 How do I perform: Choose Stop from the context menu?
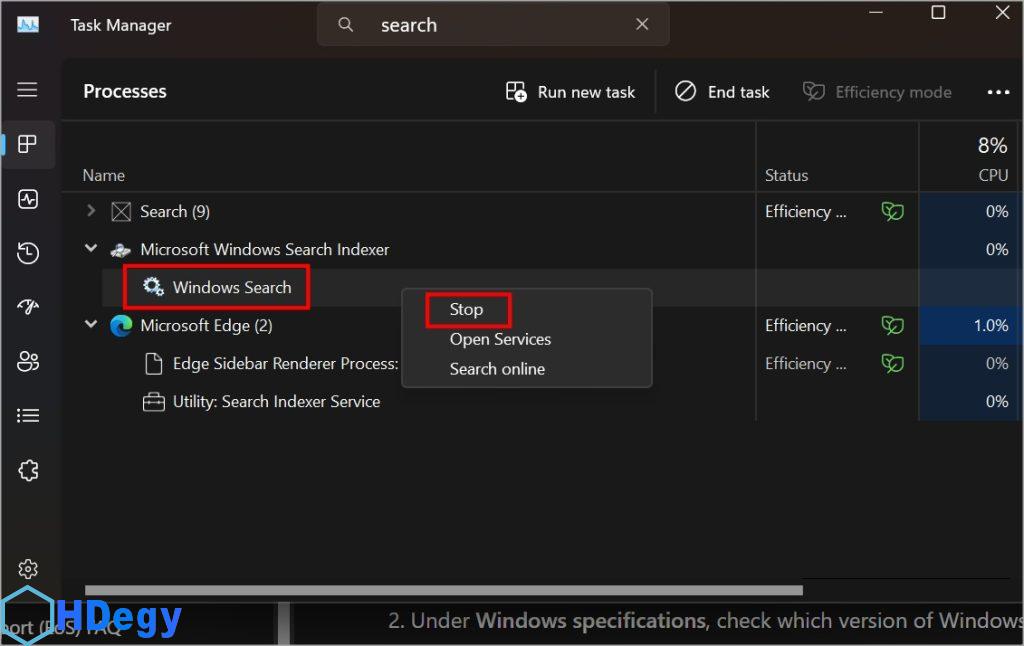(466, 310)
